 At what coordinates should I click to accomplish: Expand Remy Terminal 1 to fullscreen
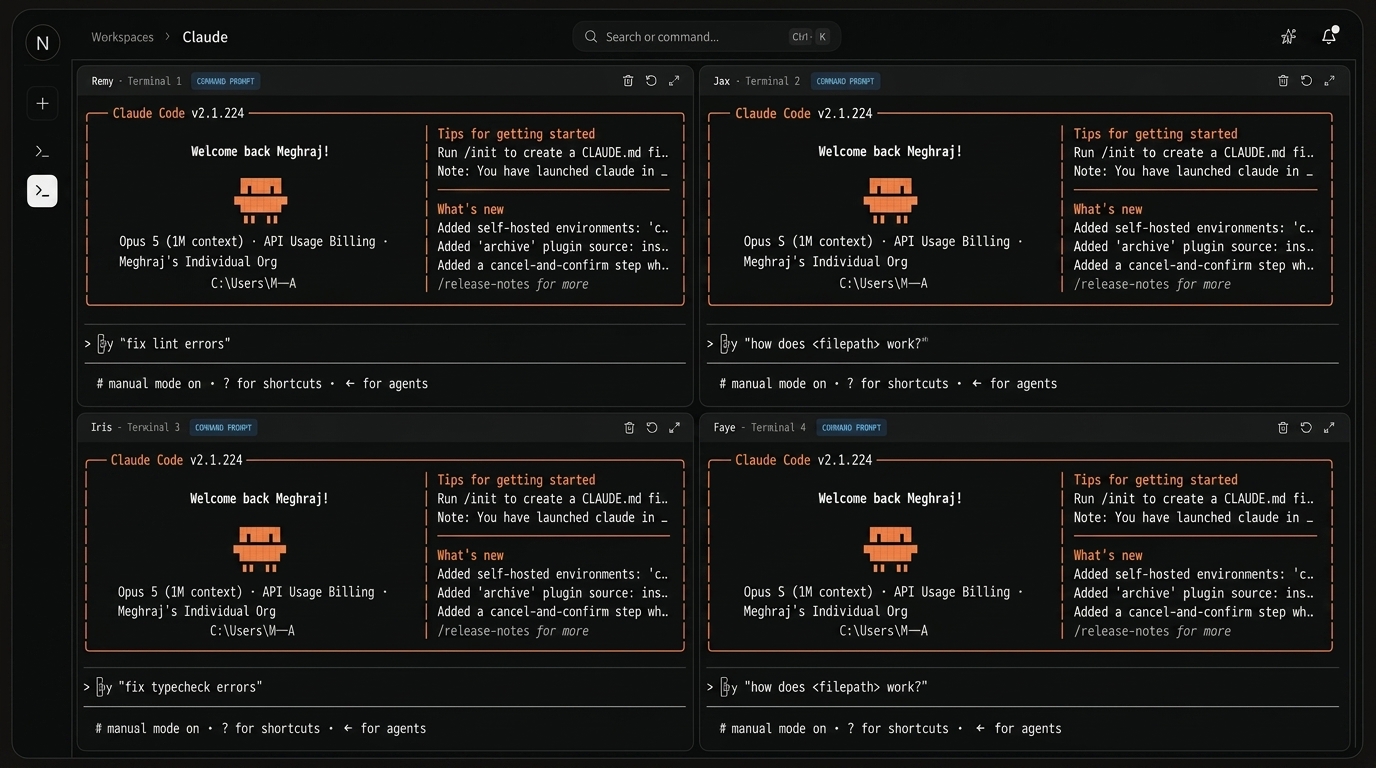click(x=674, y=81)
